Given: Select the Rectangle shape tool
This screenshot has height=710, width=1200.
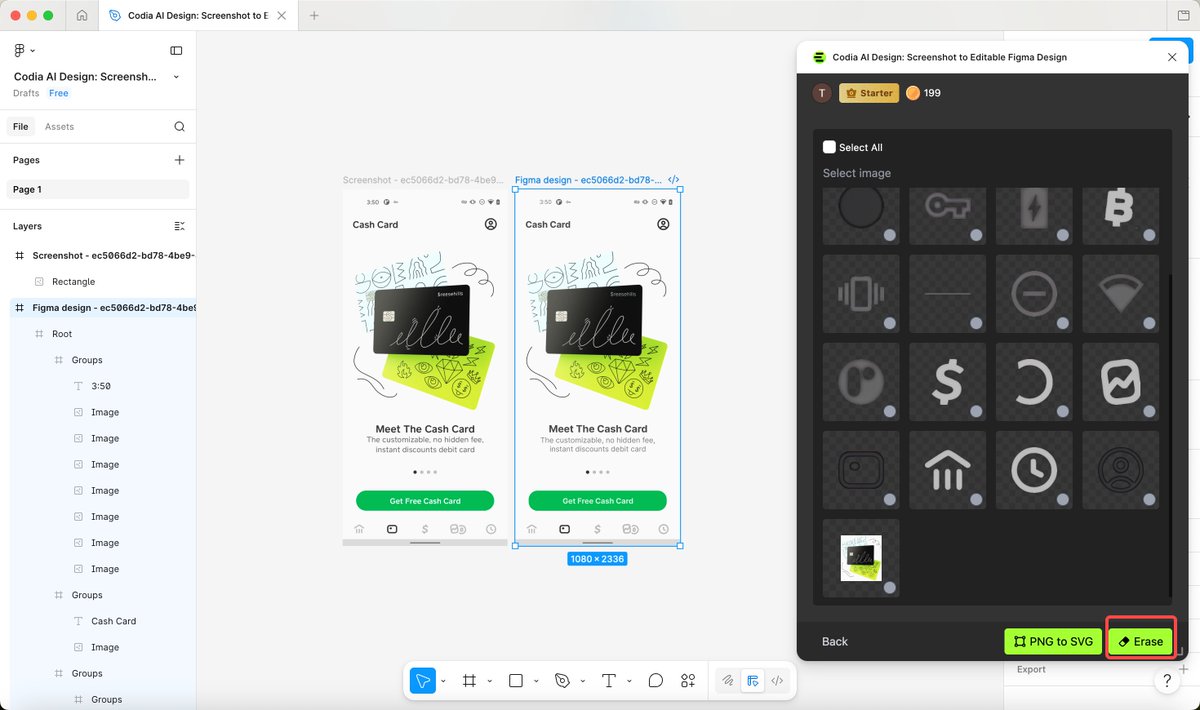Looking at the screenshot, I should pyautogui.click(x=516, y=681).
